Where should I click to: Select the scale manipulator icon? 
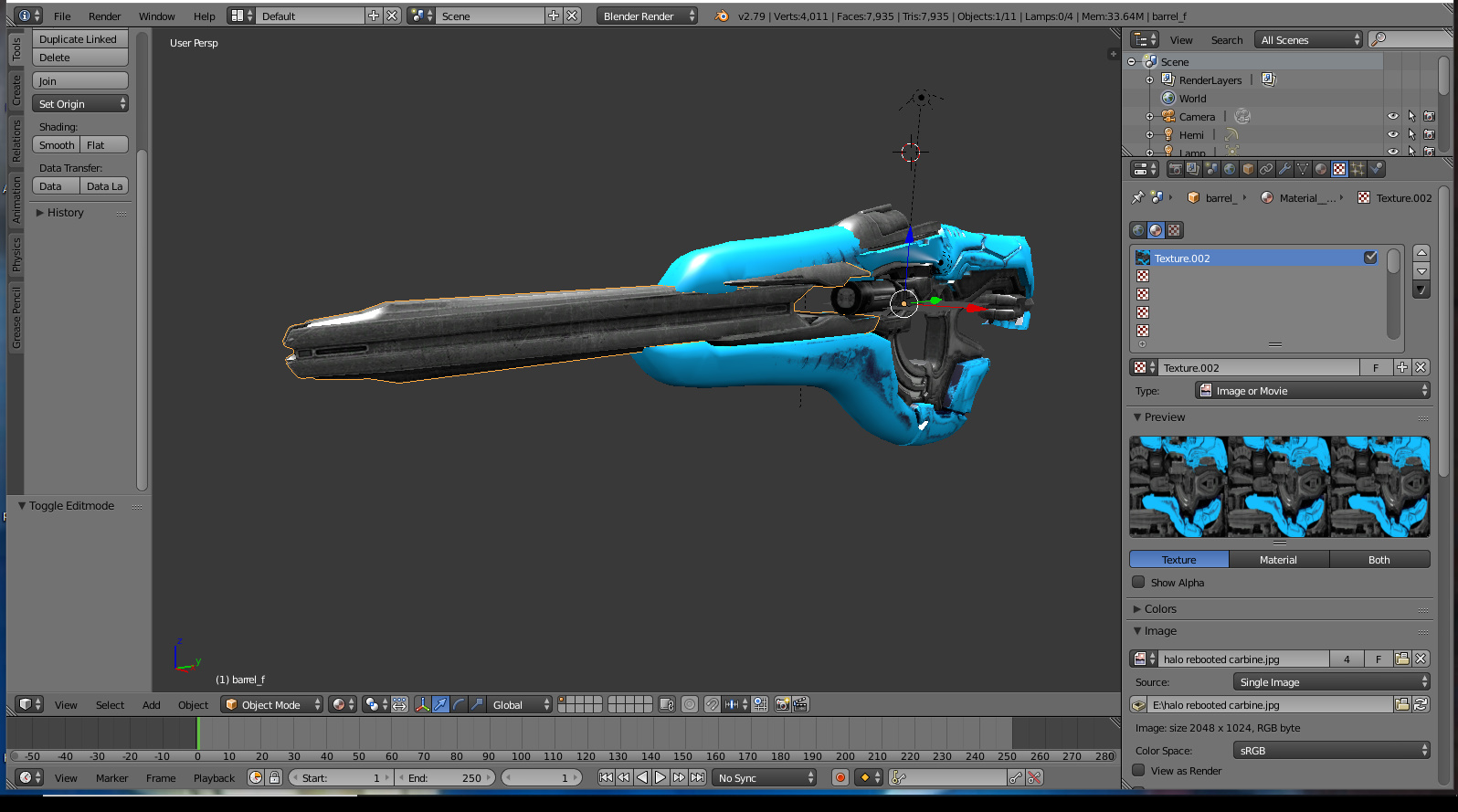477,704
